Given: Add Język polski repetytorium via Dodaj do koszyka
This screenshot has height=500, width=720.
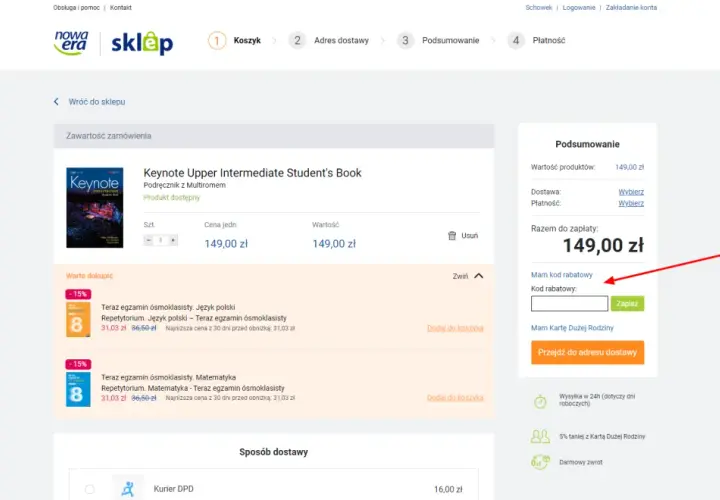Looking at the screenshot, I should pyautogui.click(x=455, y=328).
